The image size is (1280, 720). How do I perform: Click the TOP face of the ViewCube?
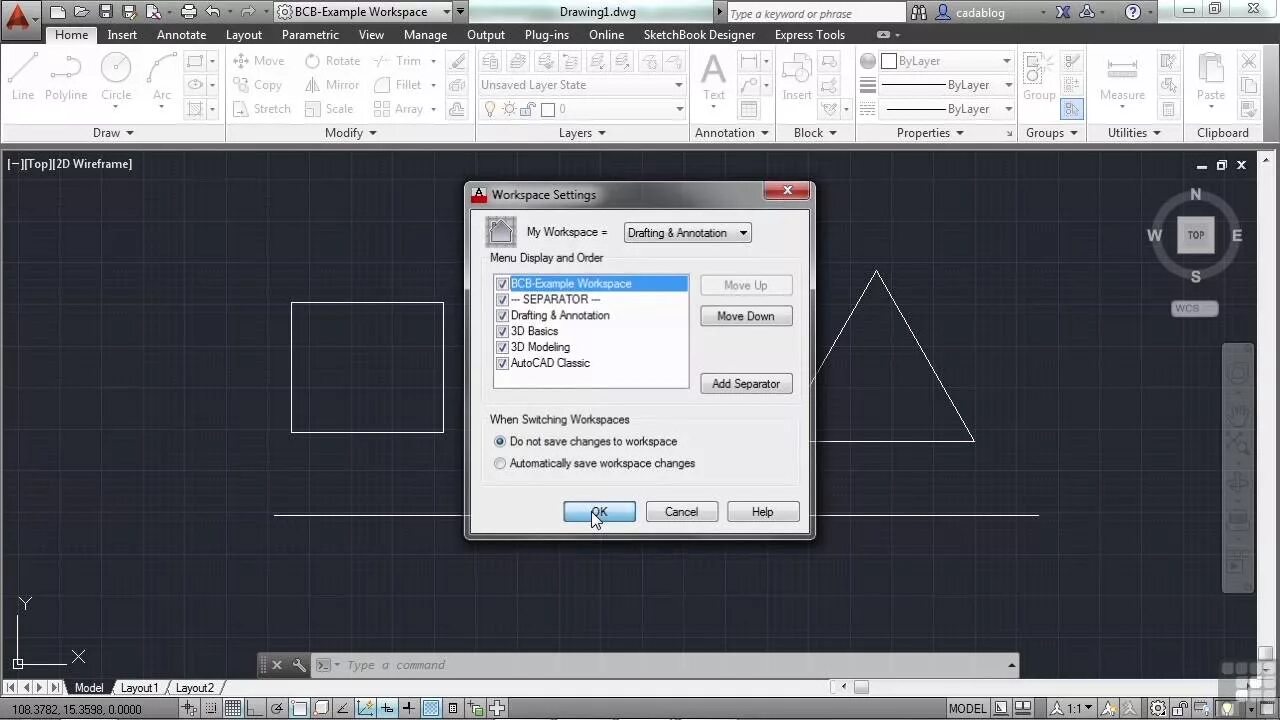tap(1196, 235)
